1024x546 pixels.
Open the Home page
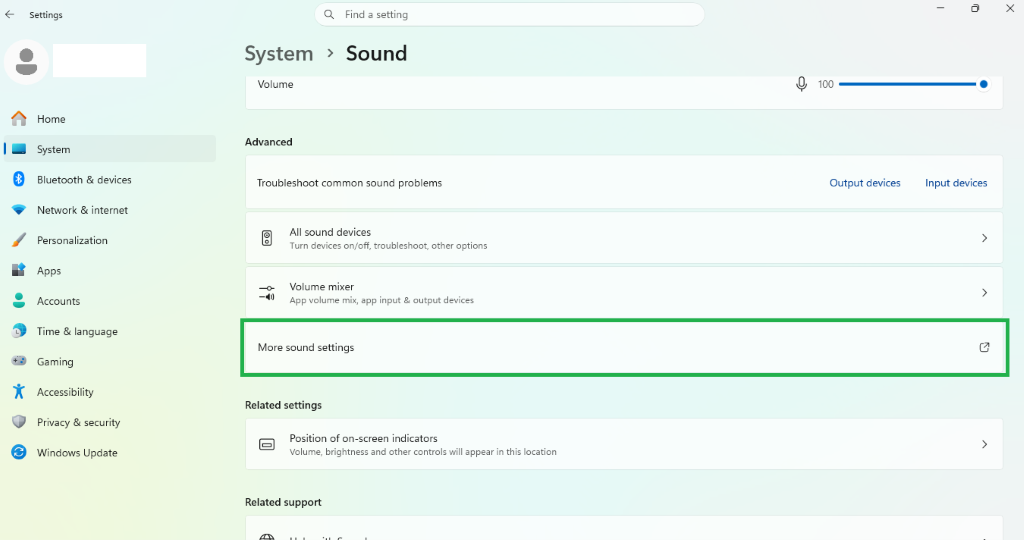(110, 119)
